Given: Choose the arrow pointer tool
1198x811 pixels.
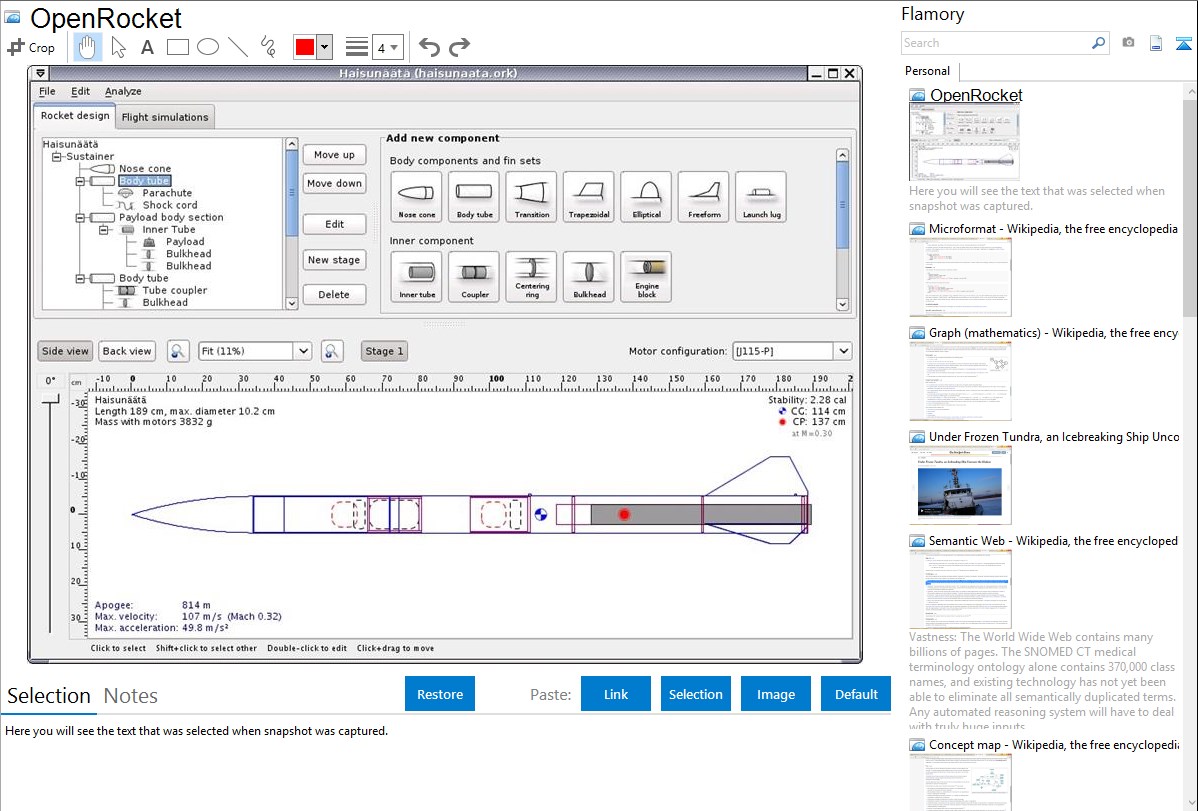Looking at the screenshot, I should click(x=118, y=47).
